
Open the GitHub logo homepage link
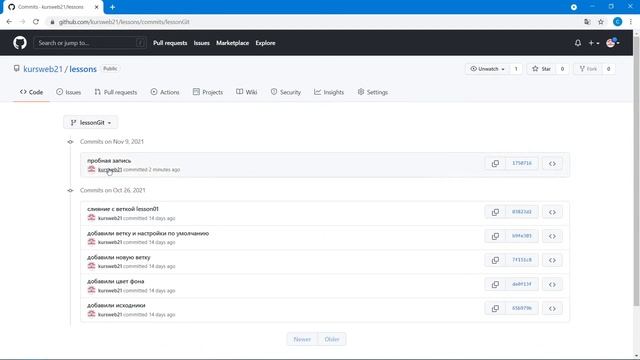[x=20, y=42]
